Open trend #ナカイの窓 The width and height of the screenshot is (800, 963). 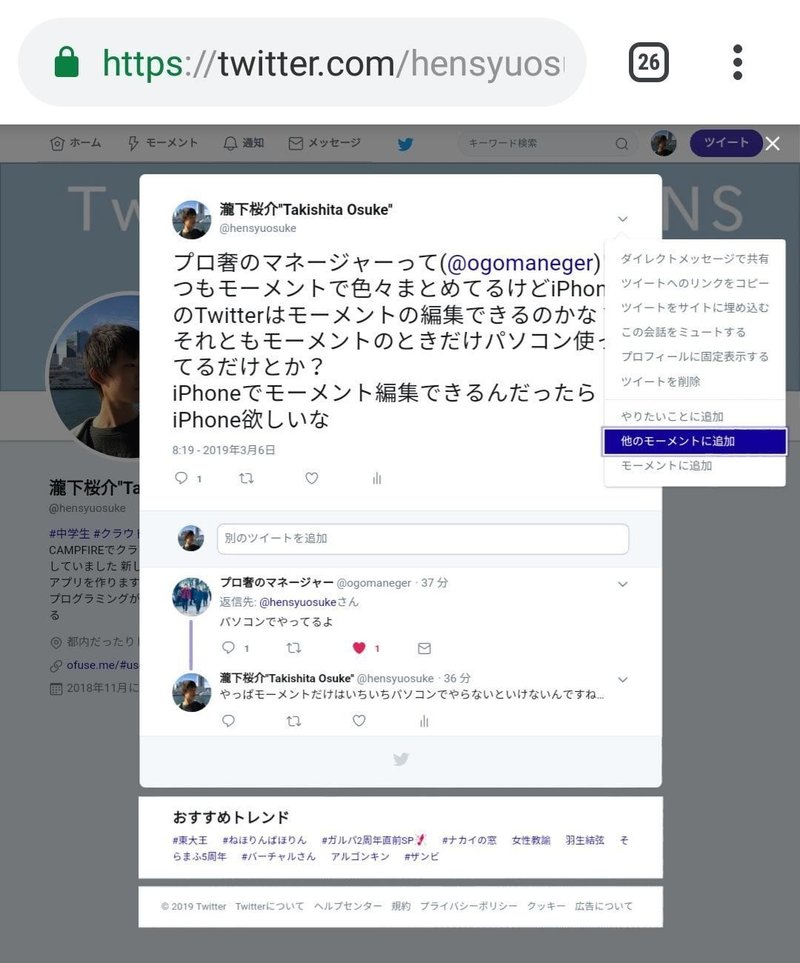pos(469,840)
